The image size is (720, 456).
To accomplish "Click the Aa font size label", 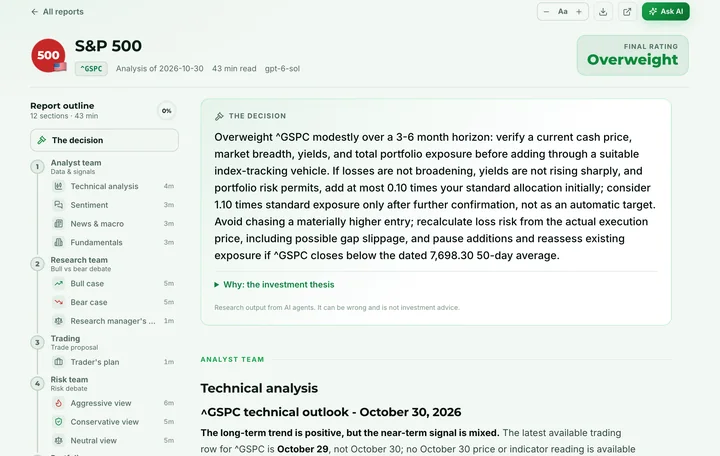I will pyautogui.click(x=562, y=11).
